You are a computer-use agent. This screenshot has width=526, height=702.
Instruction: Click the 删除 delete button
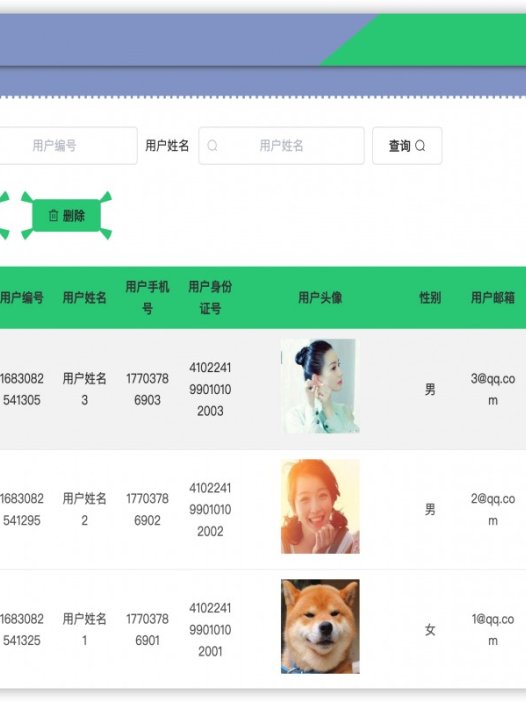click(x=66, y=215)
